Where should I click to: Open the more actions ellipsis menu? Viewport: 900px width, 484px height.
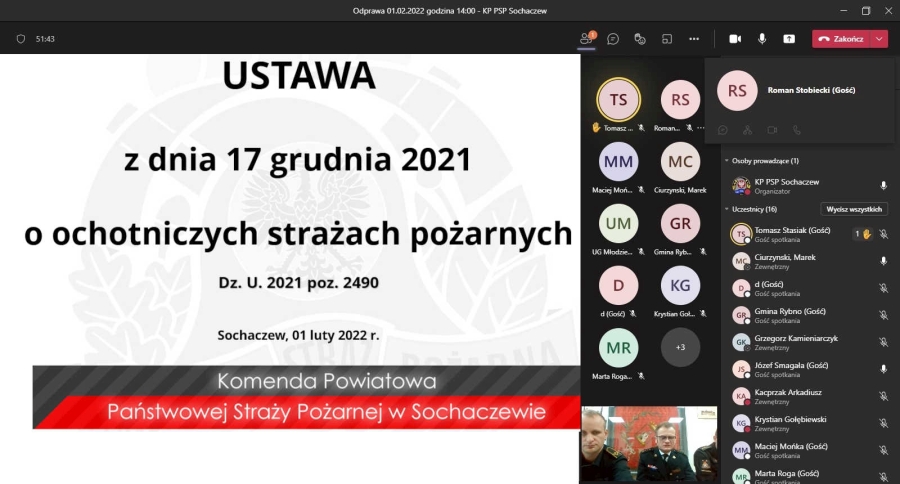[x=694, y=39]
